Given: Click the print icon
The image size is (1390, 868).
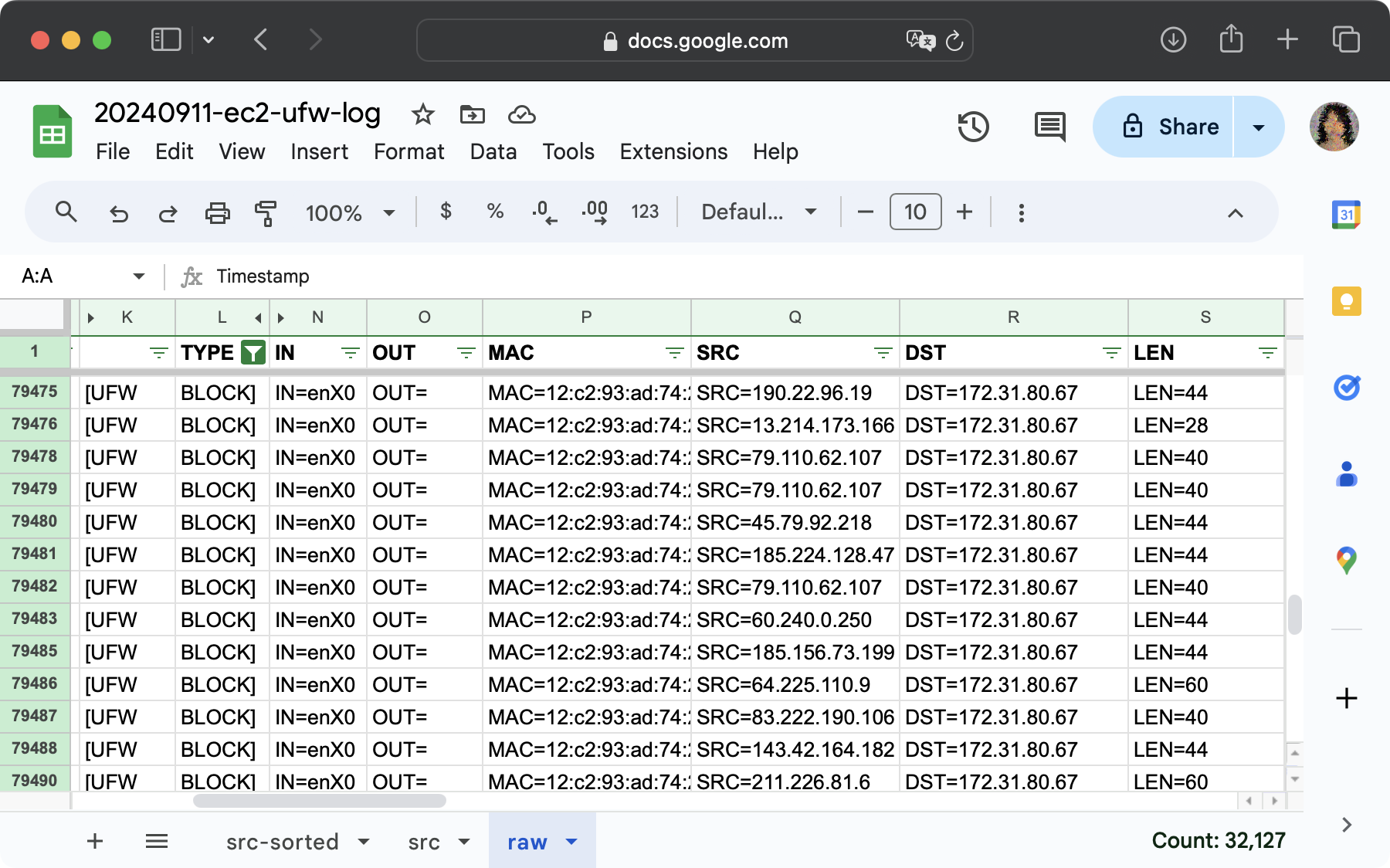Looking at the screenshot, I should pos(217,212).
